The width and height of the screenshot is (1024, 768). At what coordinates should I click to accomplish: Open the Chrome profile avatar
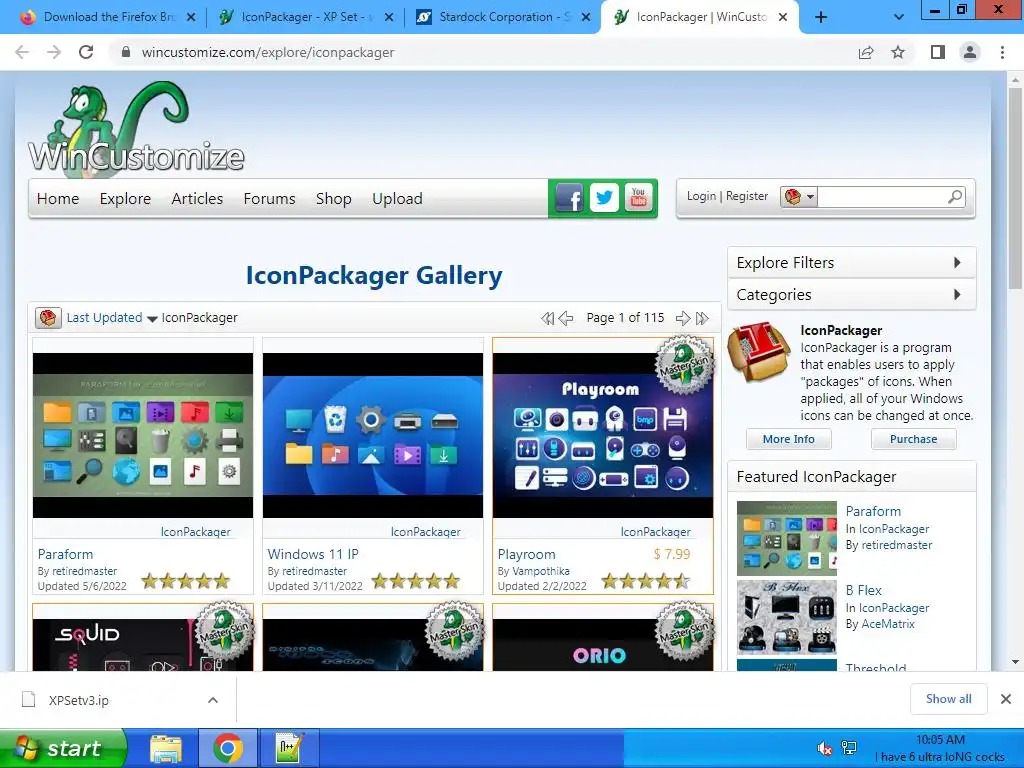(x=970, y=52)
